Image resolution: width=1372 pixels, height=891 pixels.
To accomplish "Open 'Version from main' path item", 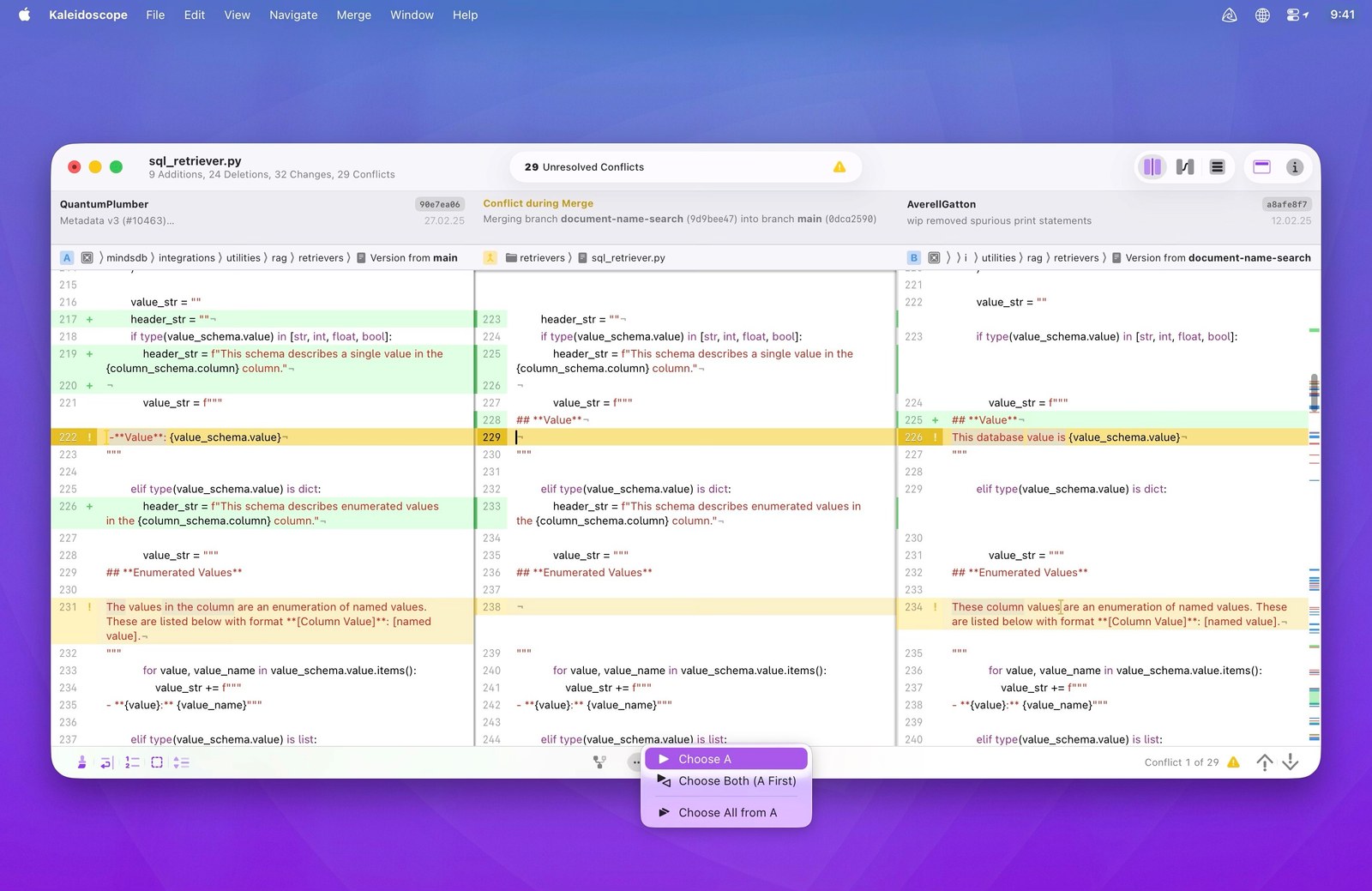I will (x=406, y=257).
